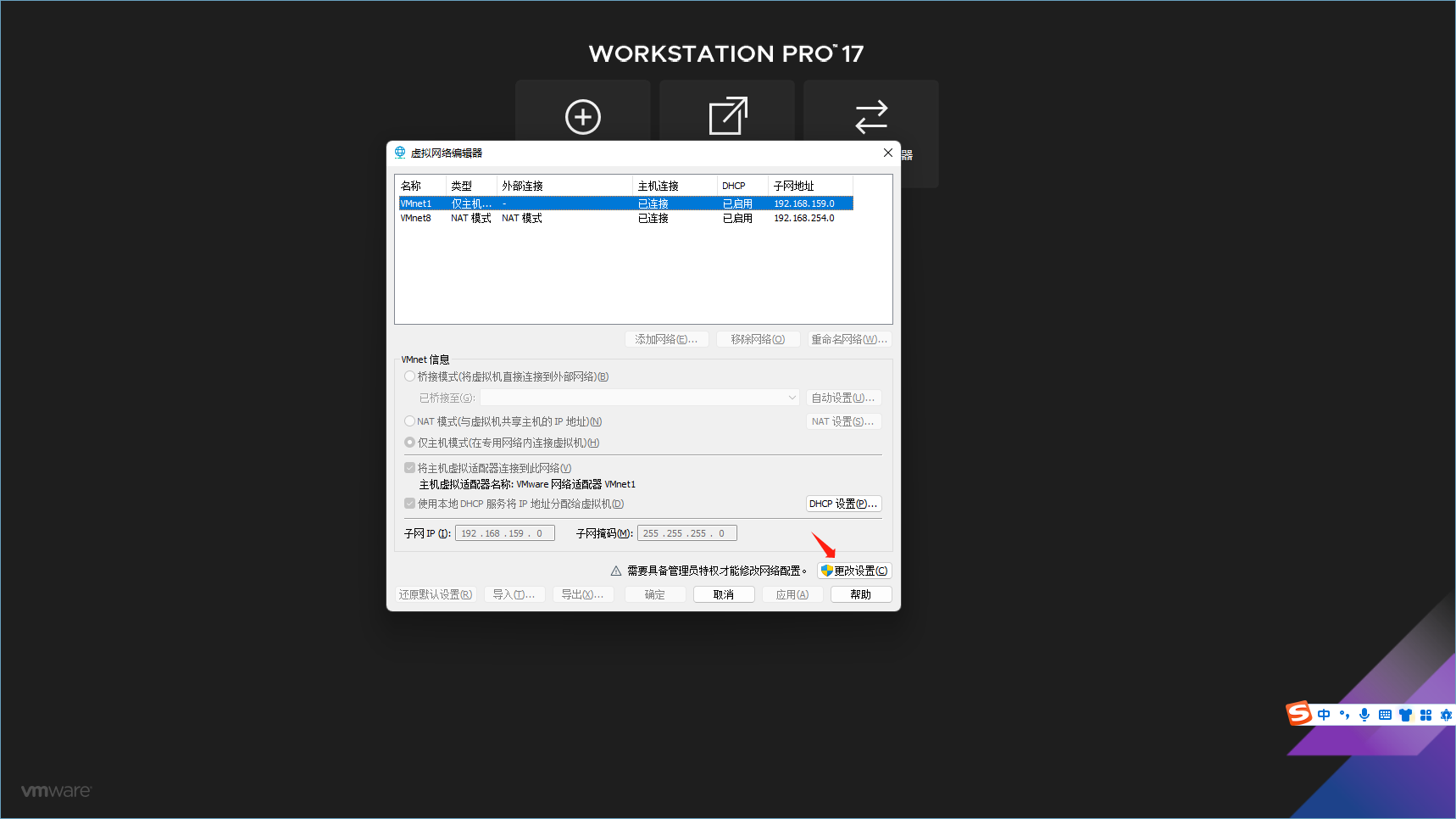
Task: Click the 应用 button
Action: [792, 594]
